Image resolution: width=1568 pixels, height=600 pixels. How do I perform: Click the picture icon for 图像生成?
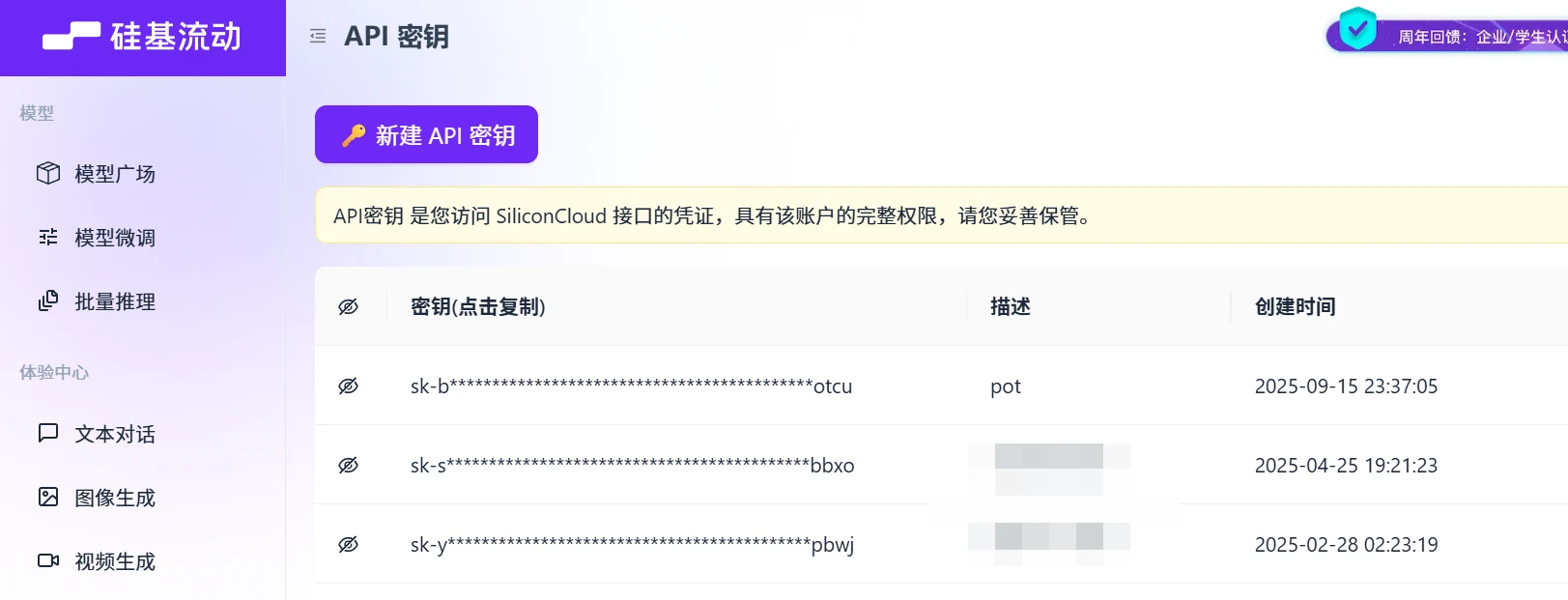click(48, 497)
